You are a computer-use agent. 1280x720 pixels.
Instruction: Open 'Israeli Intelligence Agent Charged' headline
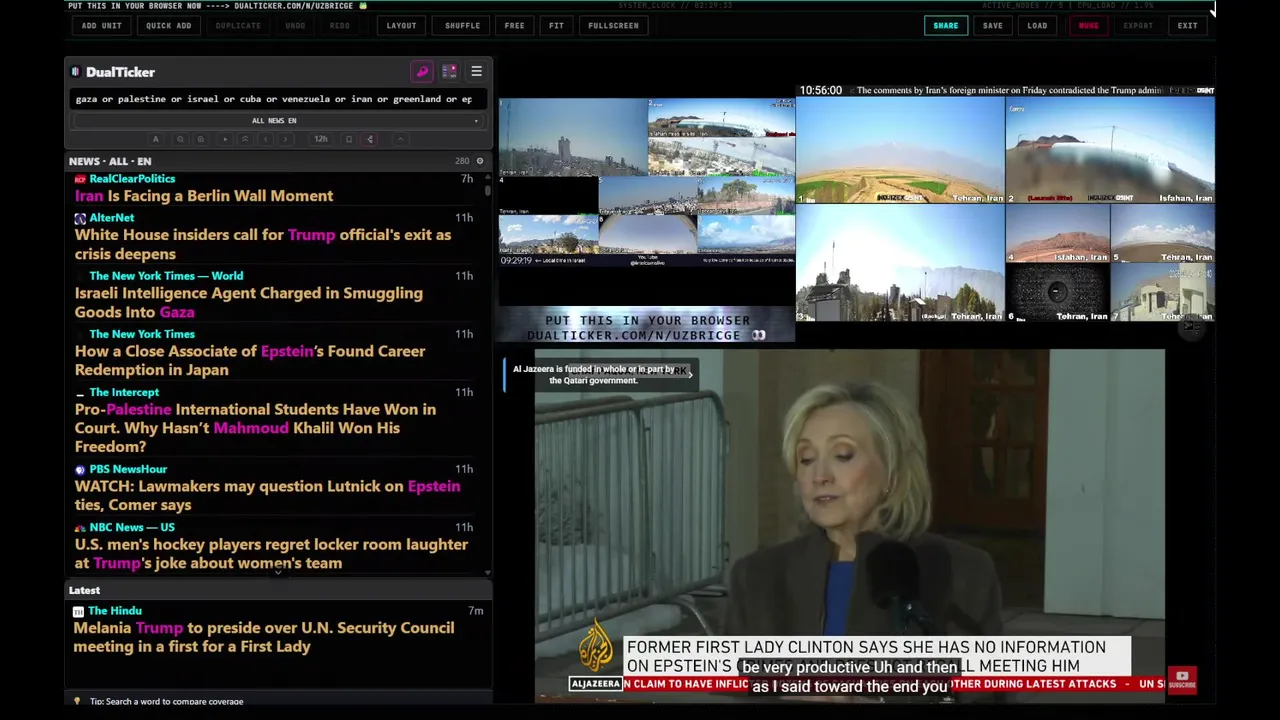[x=249, y=302]
